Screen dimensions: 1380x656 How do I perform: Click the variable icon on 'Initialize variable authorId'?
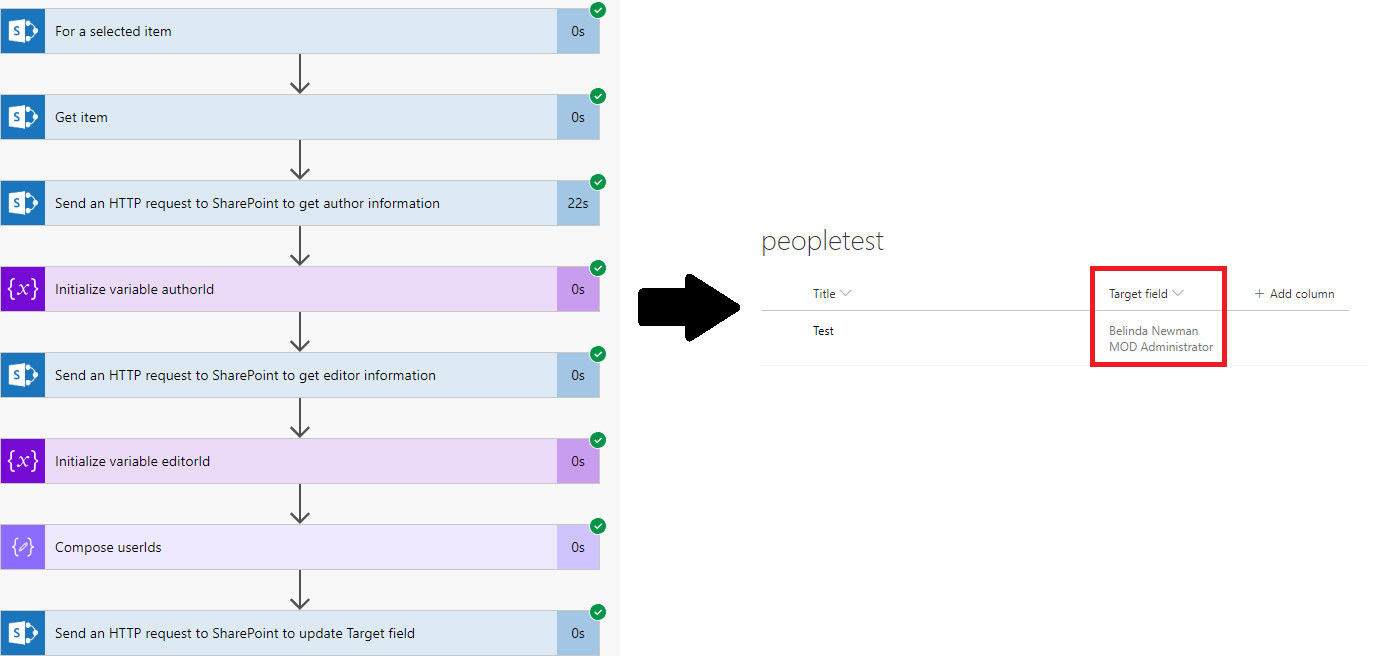coord(22,289)
